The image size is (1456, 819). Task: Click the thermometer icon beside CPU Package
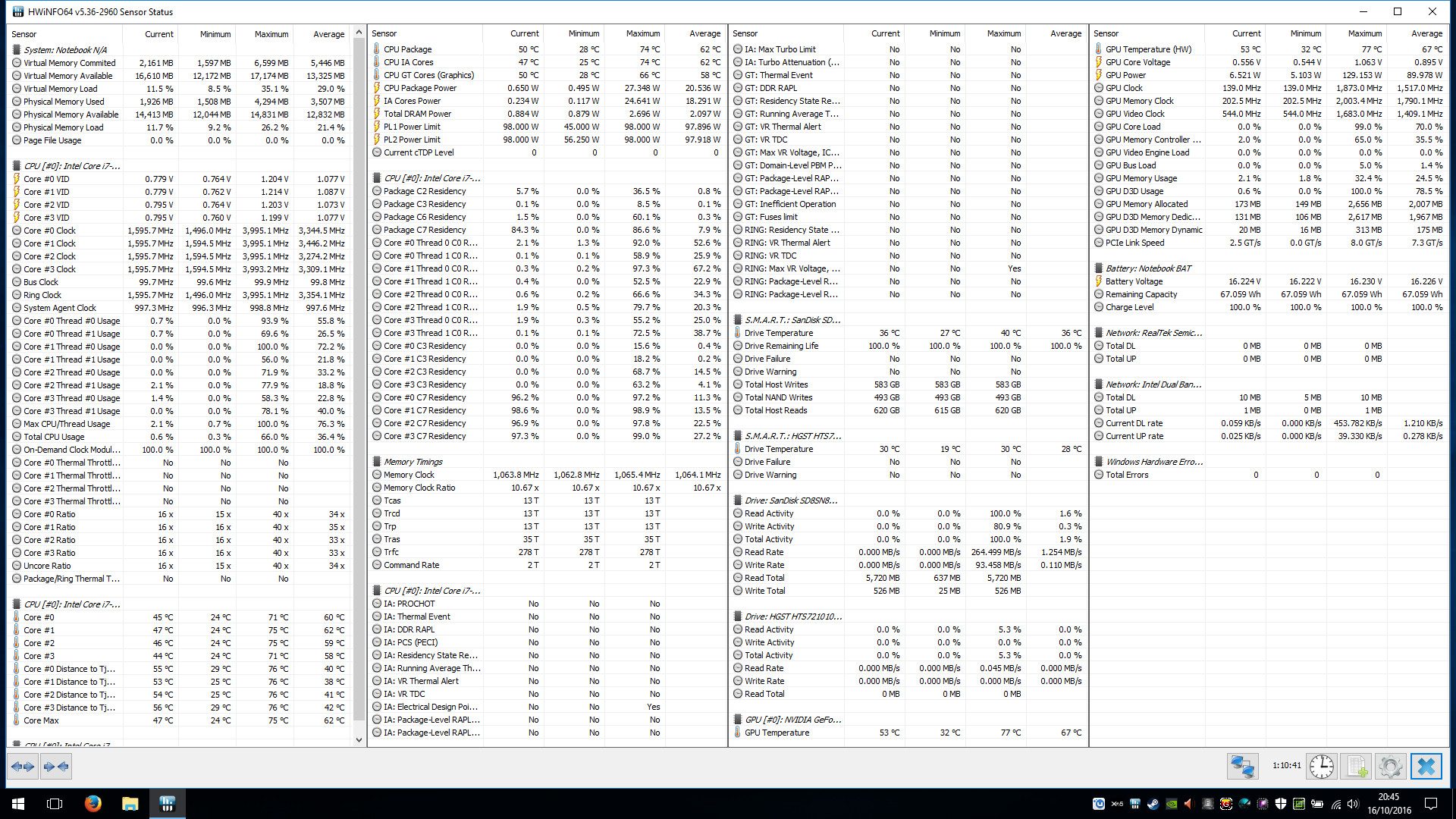(x=377, y=49)
